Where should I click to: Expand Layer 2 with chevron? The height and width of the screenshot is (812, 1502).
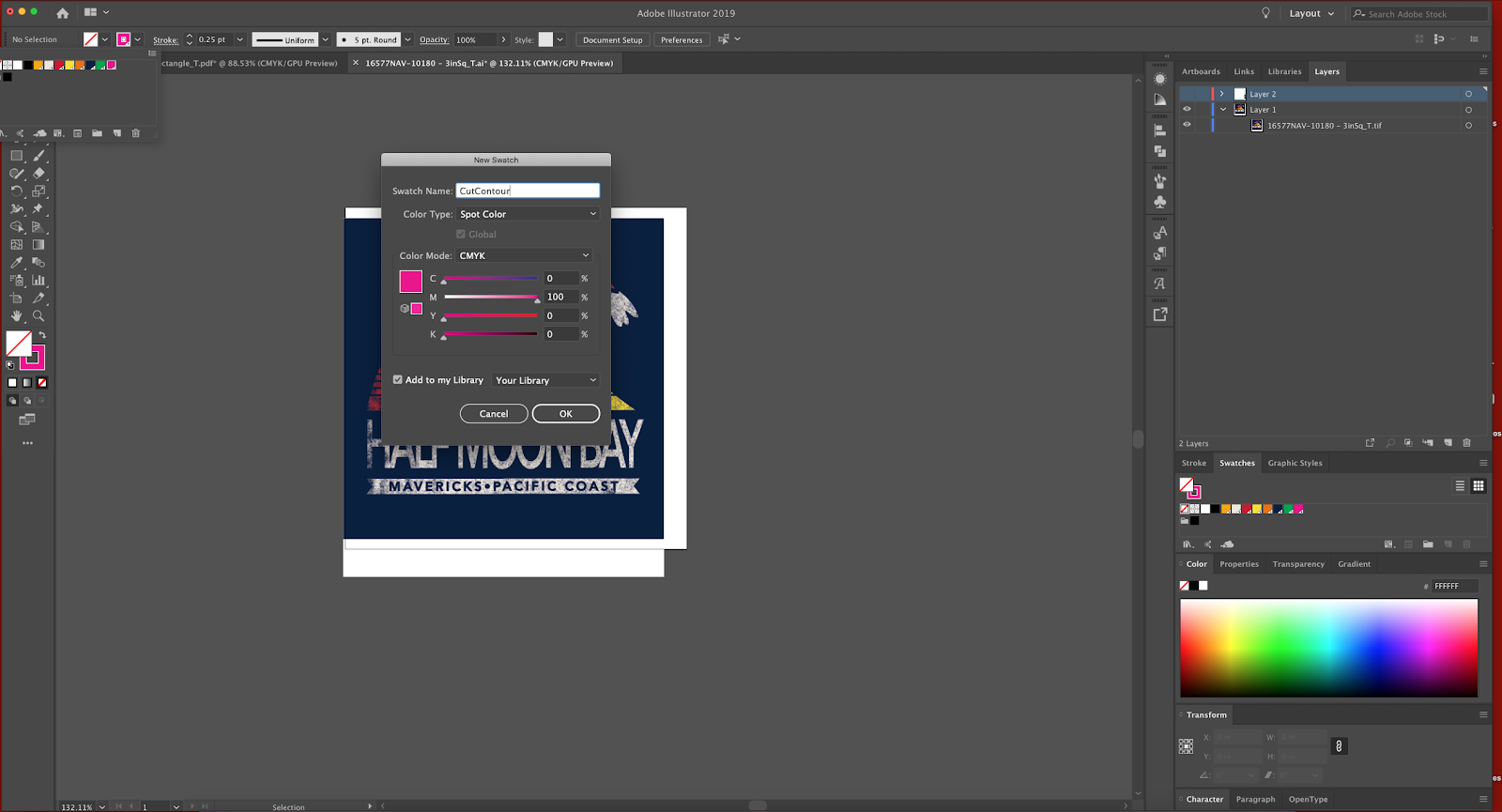1221,94
